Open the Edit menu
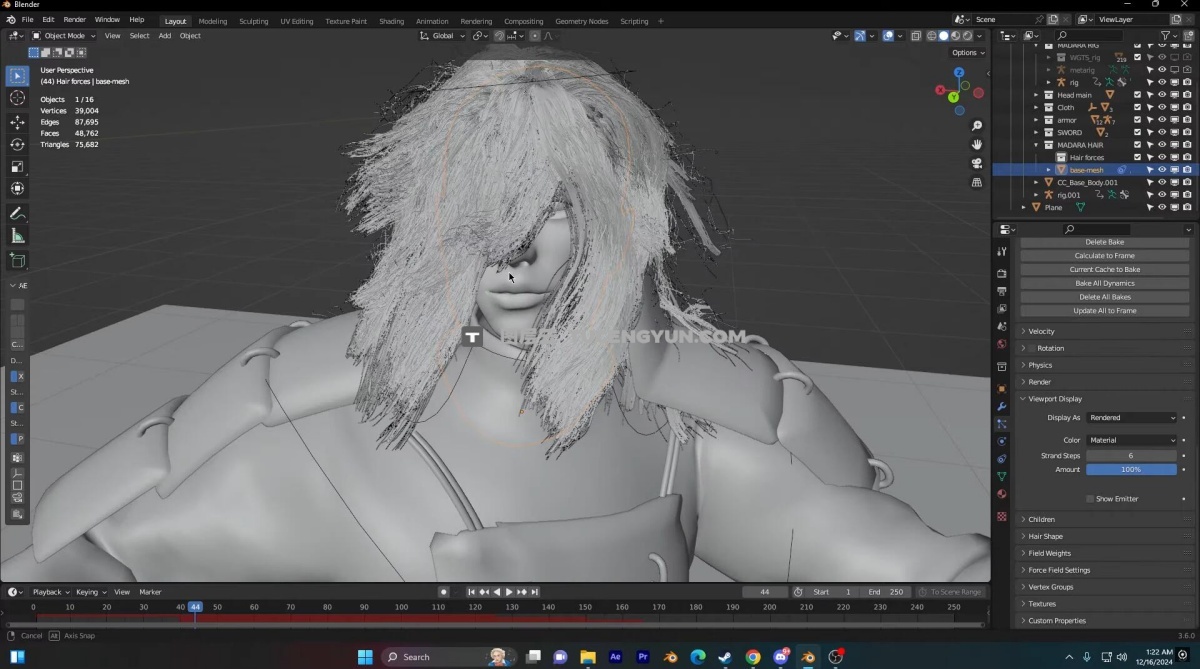1200x669 pixels. tap(48, 20)
